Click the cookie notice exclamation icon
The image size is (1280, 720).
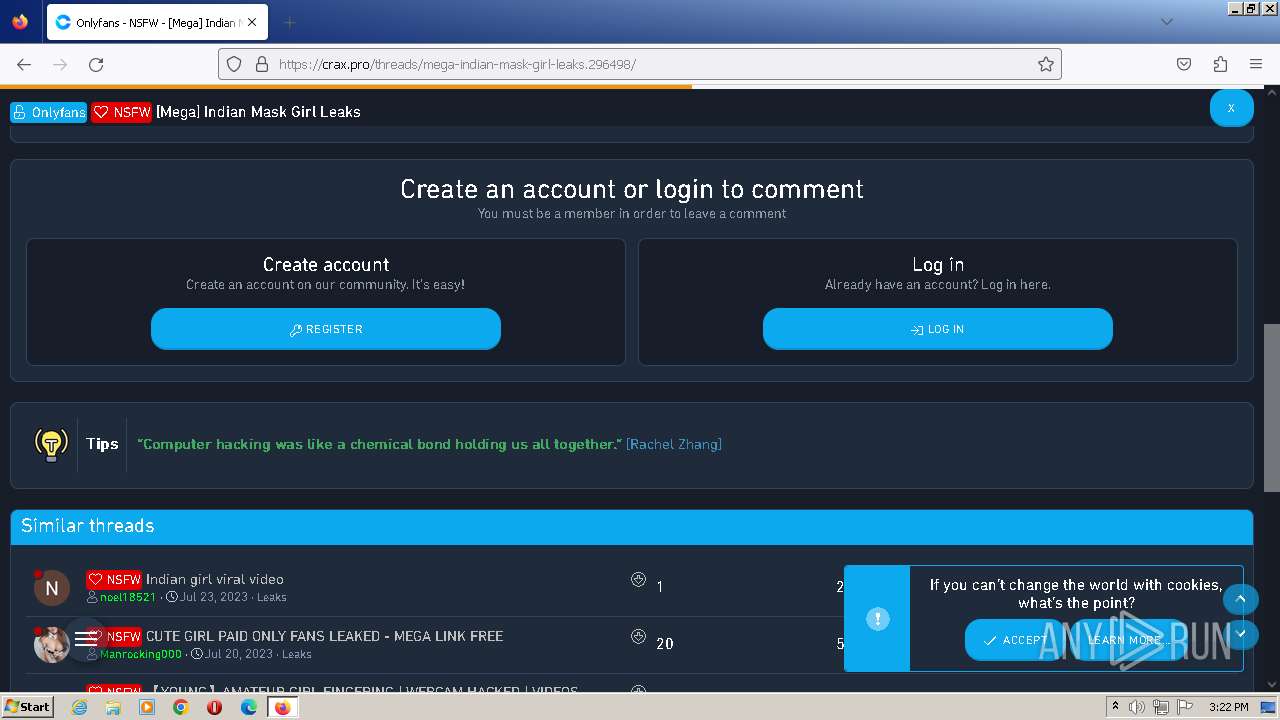[877, 619]
